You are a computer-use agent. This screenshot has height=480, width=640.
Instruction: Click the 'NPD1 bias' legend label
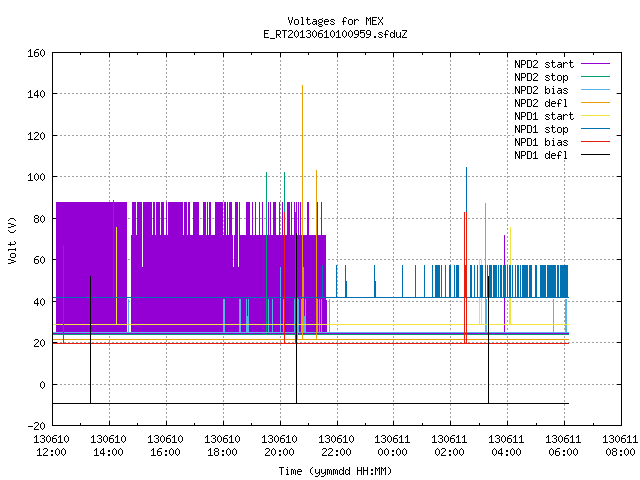[x=541, y=142]
